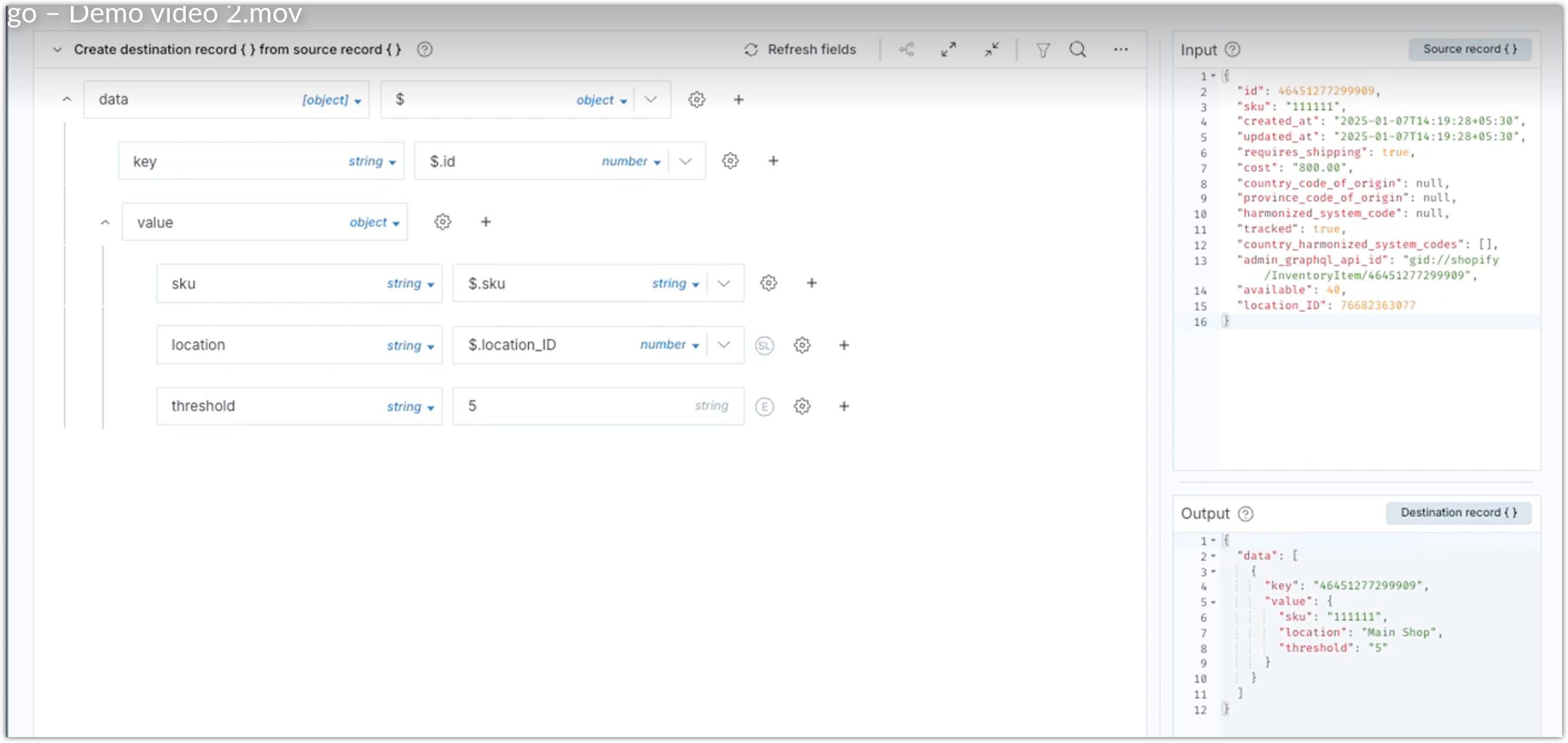This screenshot has height=743, width=1568.
Task: Open settings gear for the data row
Action: (696, 99)
